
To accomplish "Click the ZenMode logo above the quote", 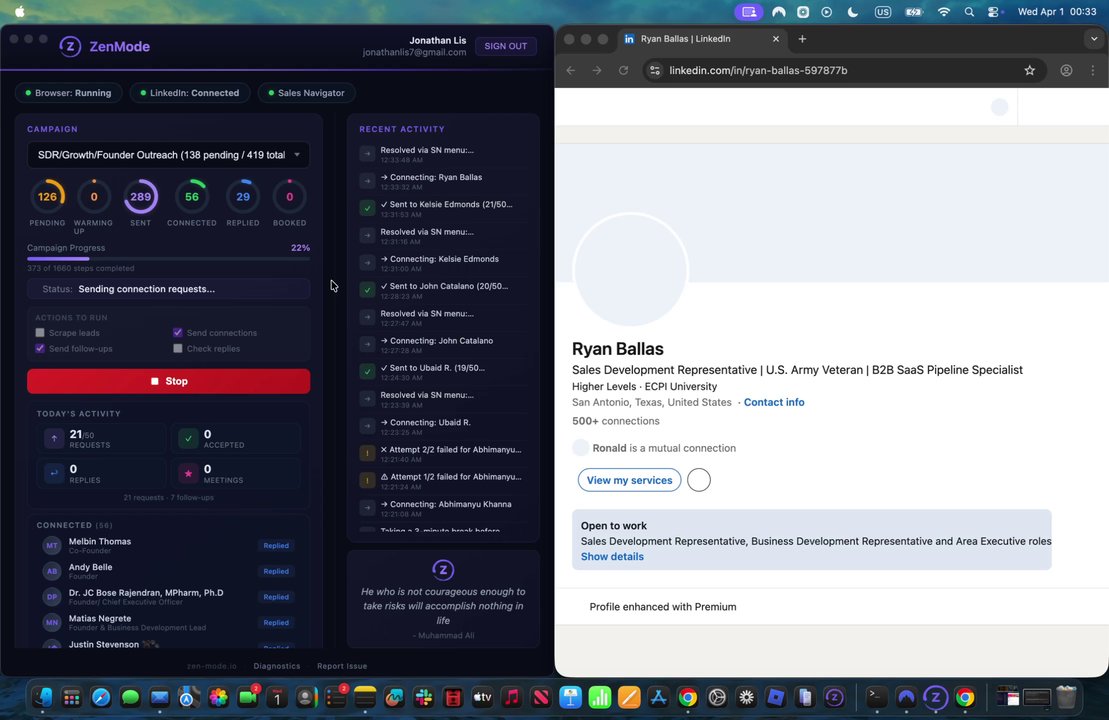I will tap(443, 570).
